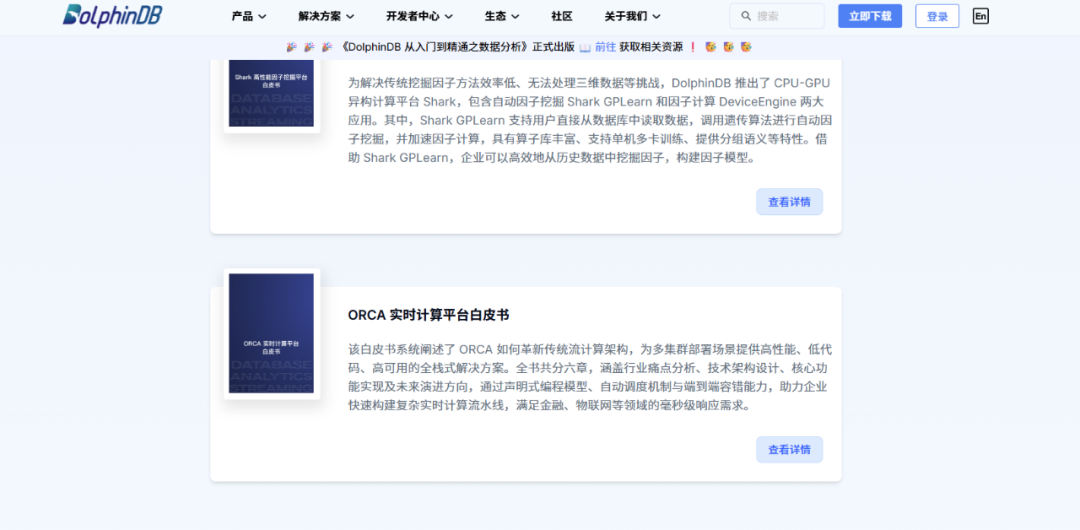Go to the 社区 page

[562, 16]
